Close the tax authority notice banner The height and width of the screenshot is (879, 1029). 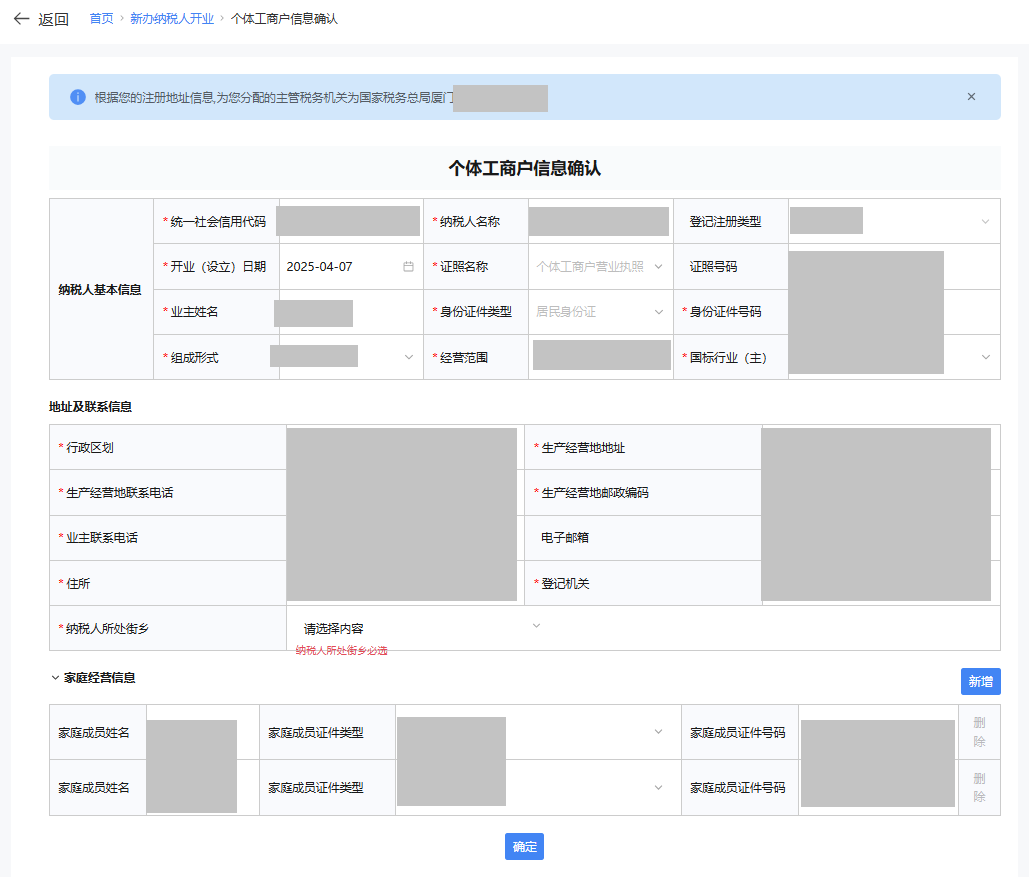click(971, 96)
